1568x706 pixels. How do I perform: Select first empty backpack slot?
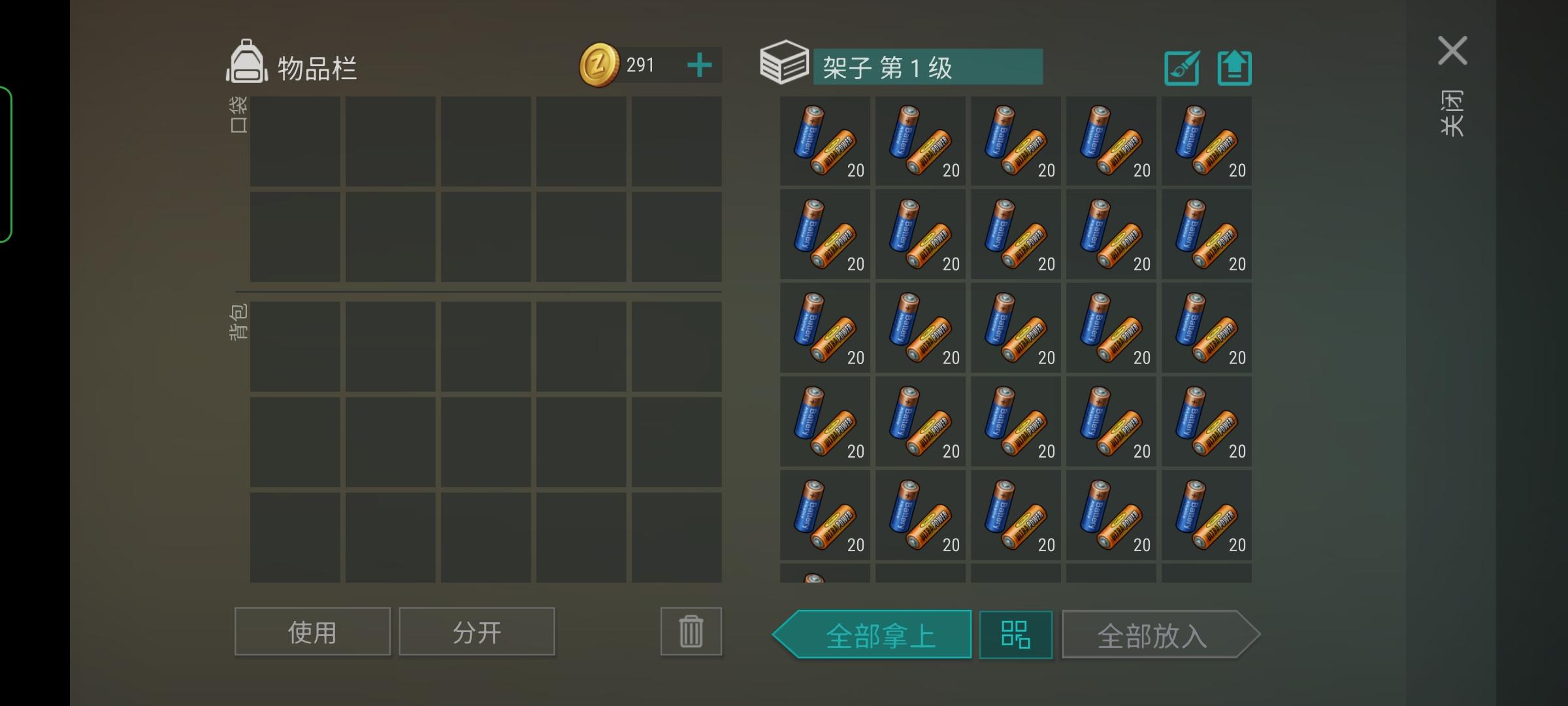pyautogui.click(x=295, y=346)
